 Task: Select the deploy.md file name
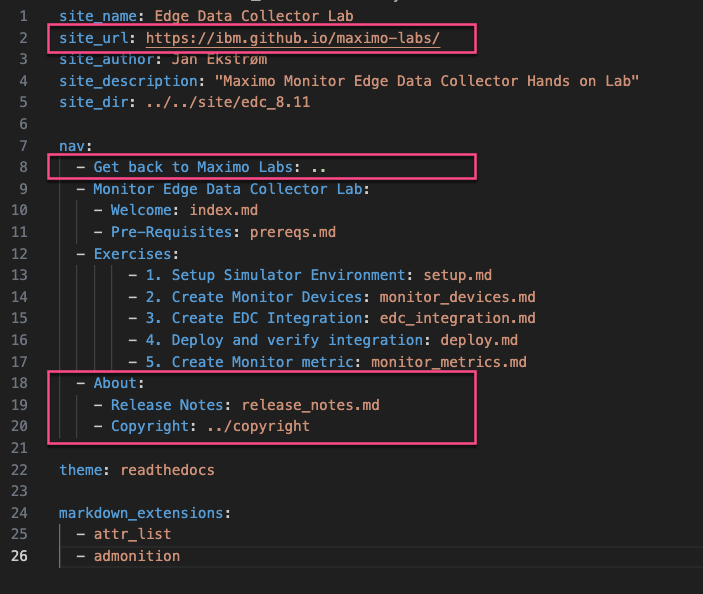click(x=479, y=340)
